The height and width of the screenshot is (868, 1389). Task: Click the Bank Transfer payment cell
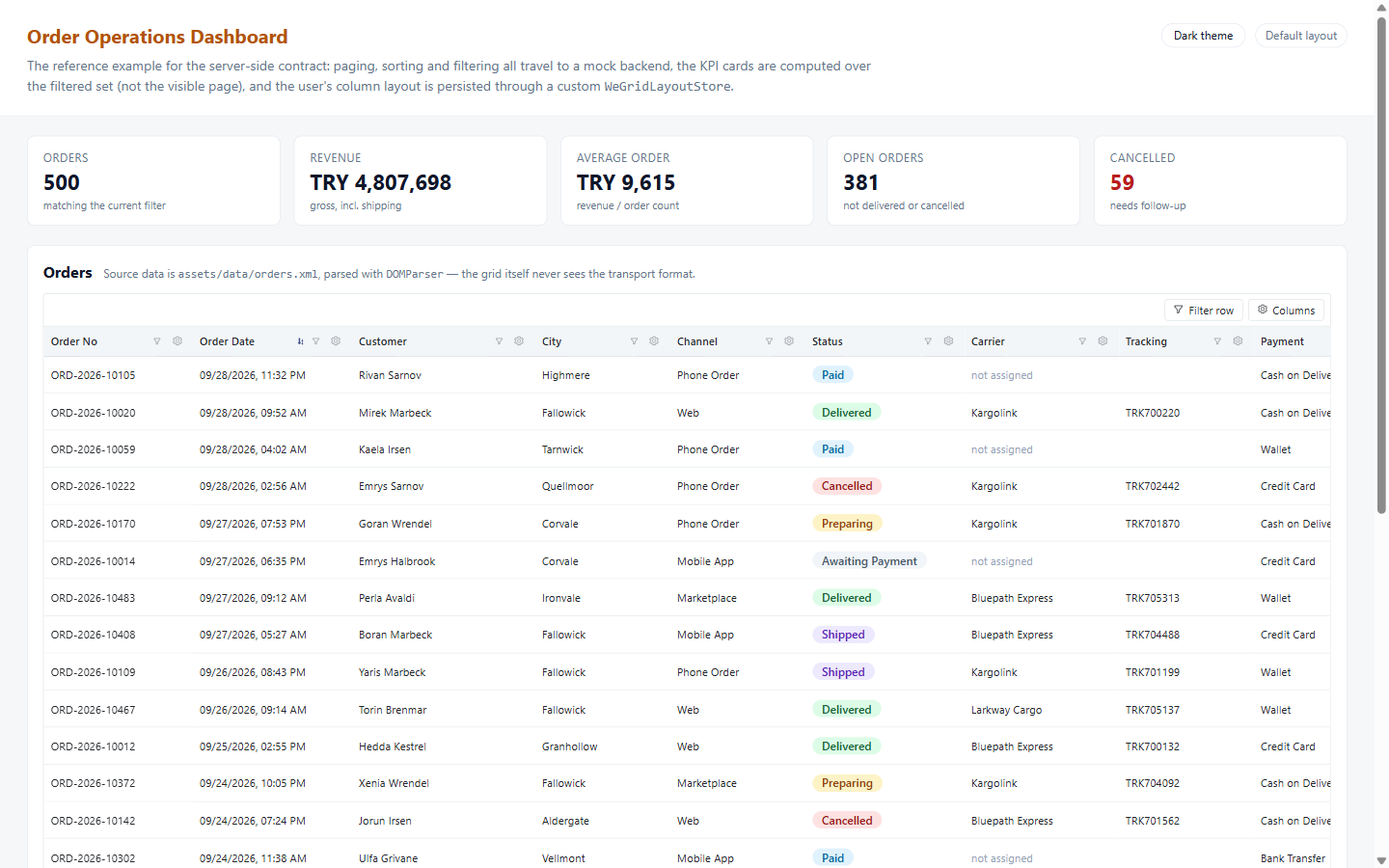click(1293, 858)
